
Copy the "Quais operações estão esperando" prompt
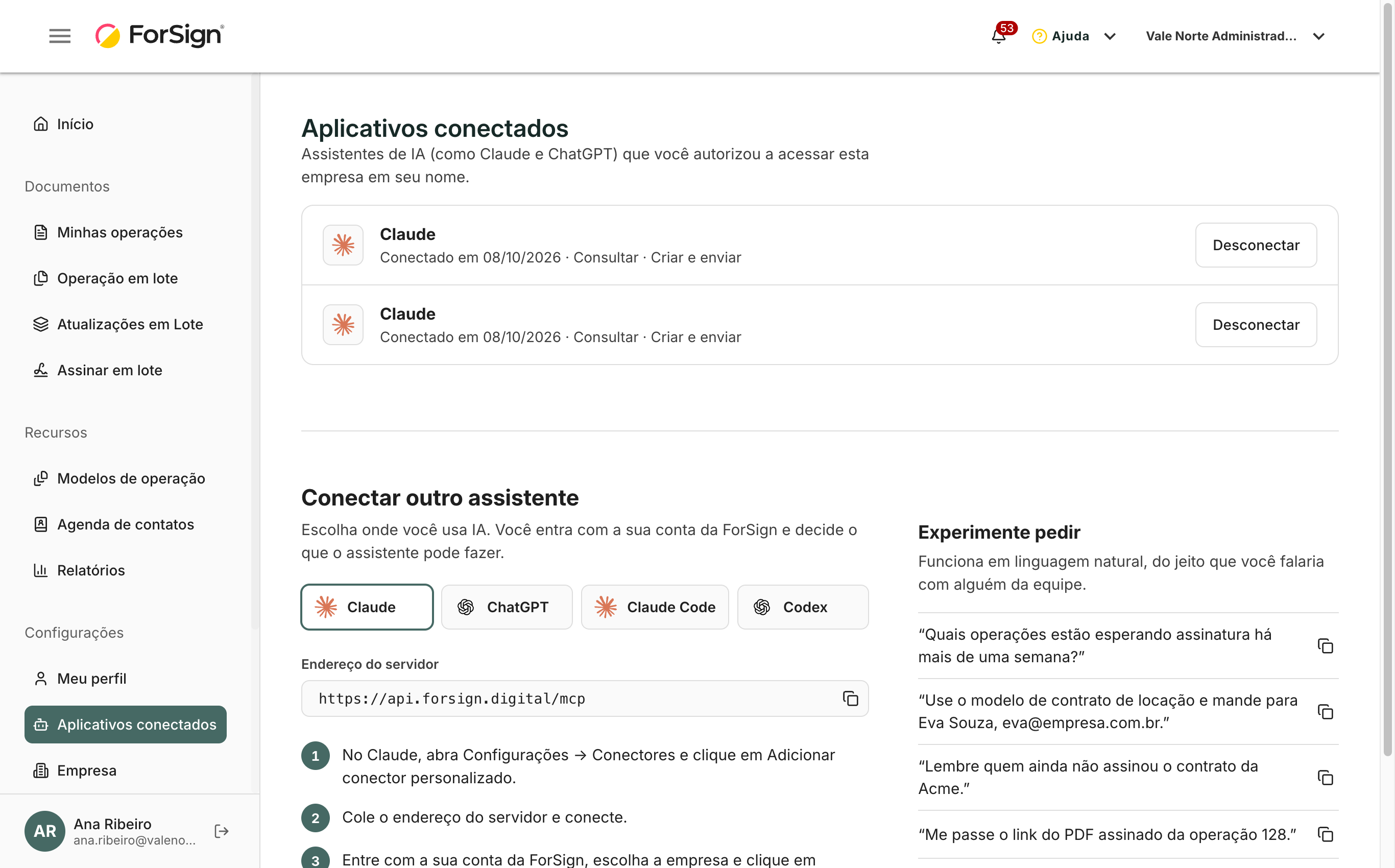tap(1325, 646)
